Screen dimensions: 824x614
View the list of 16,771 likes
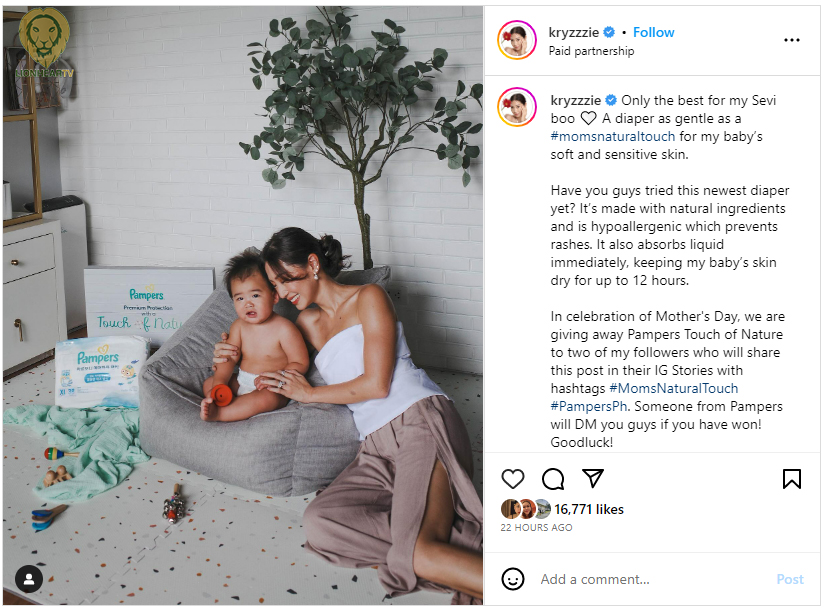click(589, 509)
